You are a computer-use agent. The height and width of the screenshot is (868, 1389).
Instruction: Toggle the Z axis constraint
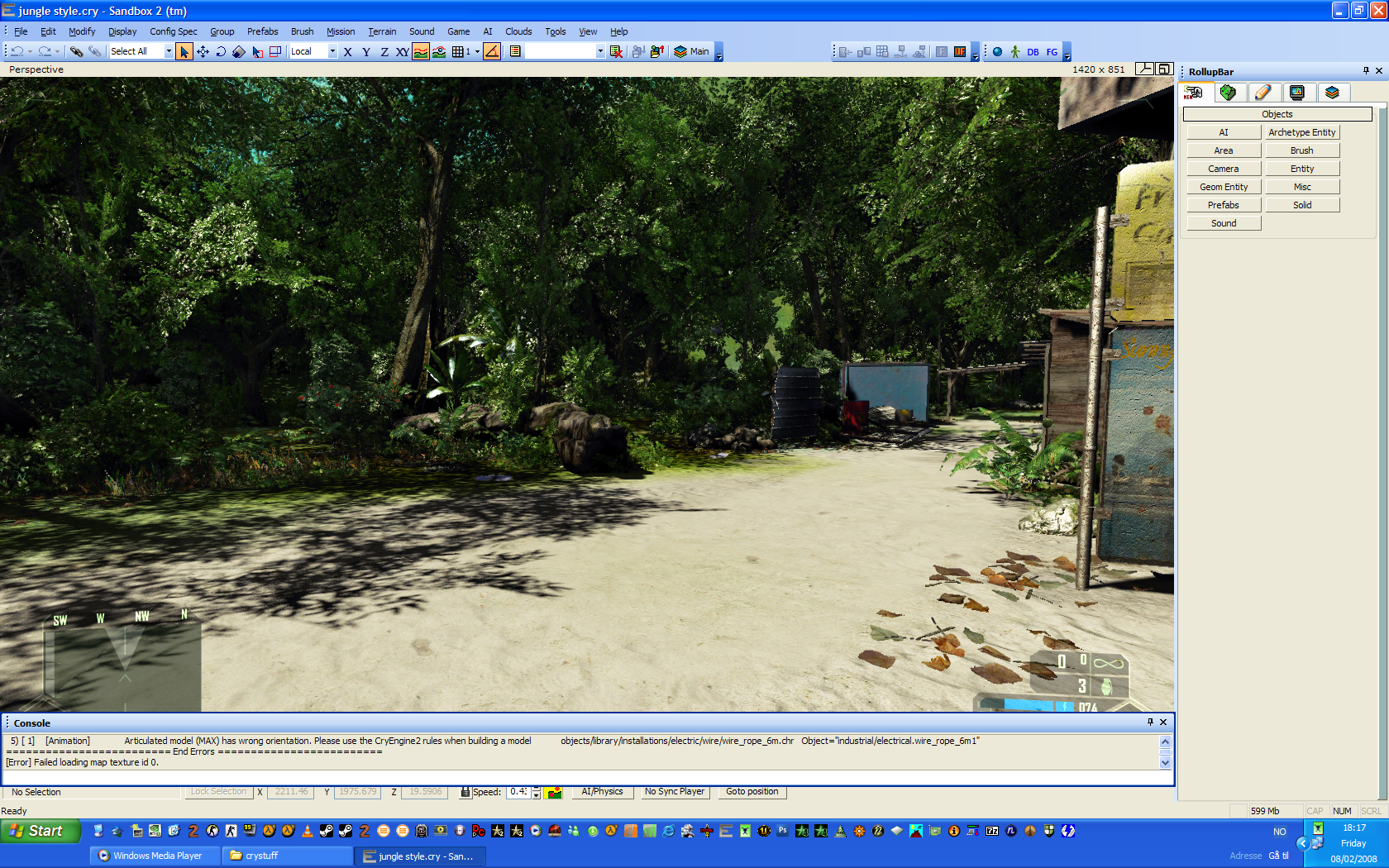tap(384, 51)
